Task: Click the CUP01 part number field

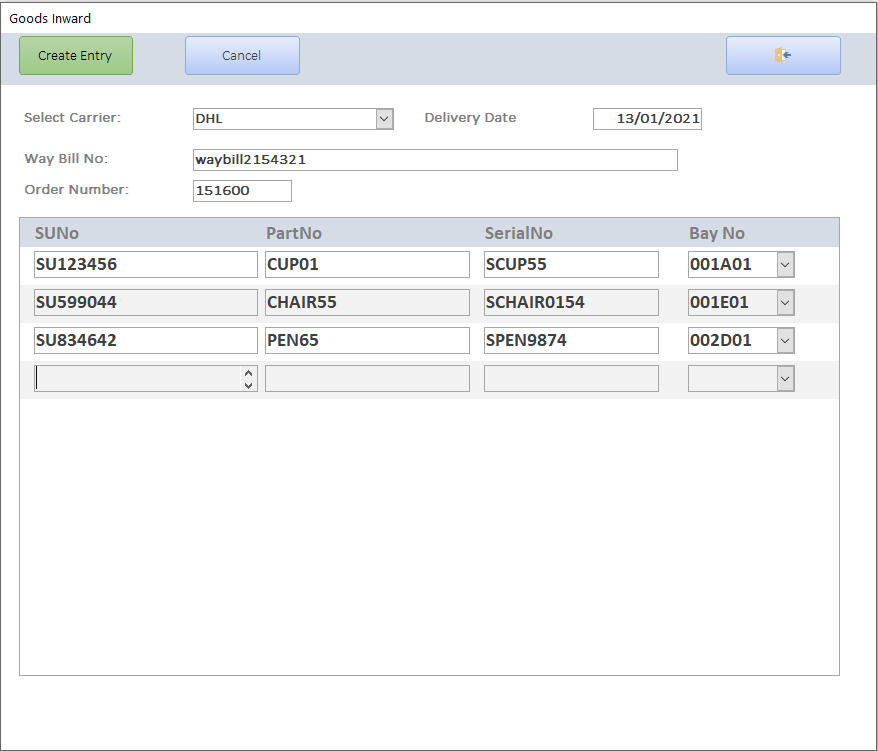Action: (x=367, y=265)
